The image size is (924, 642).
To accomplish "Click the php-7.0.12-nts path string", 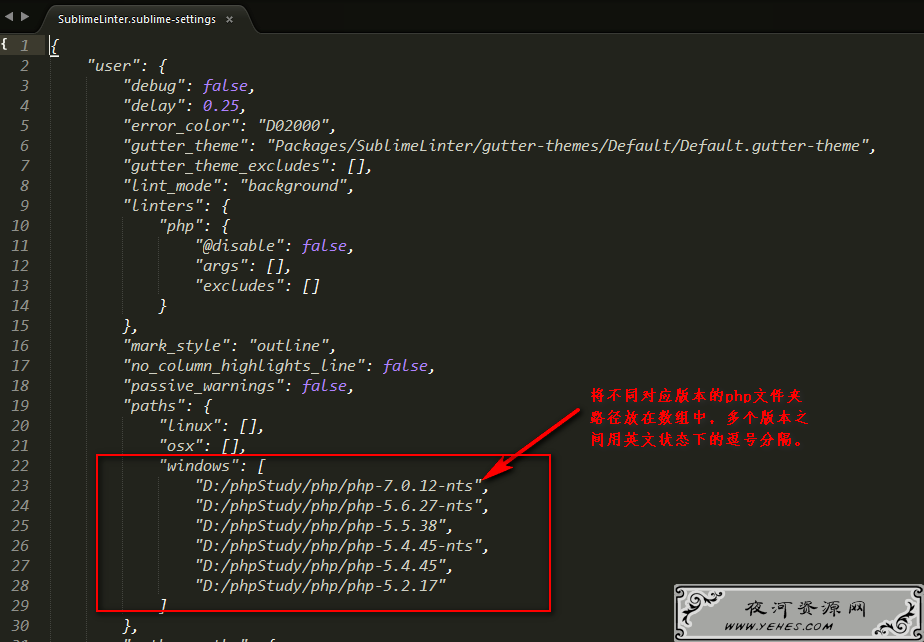I will [x=338, y=486].
